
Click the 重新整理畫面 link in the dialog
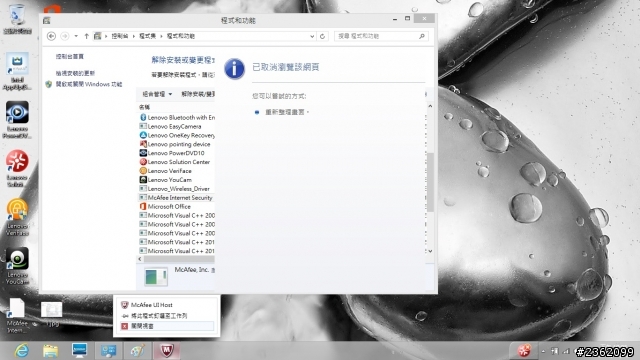point(285,112)
